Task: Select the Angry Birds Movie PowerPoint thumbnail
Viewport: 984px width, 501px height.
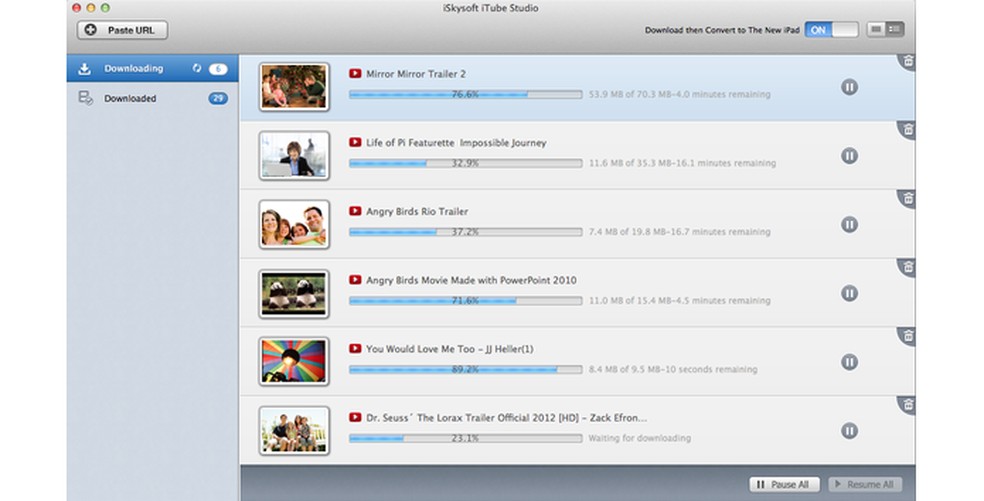Action: pyautogui.click(x=294, y=293)
